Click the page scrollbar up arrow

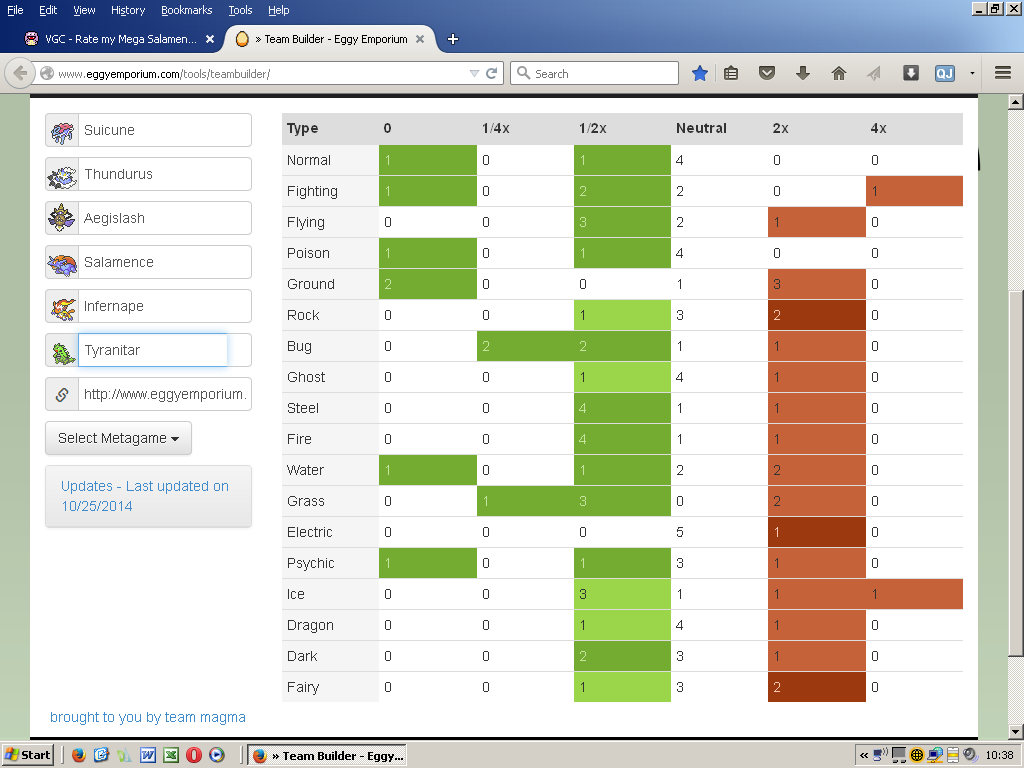pyautogui.click(x=1016, y=102)
